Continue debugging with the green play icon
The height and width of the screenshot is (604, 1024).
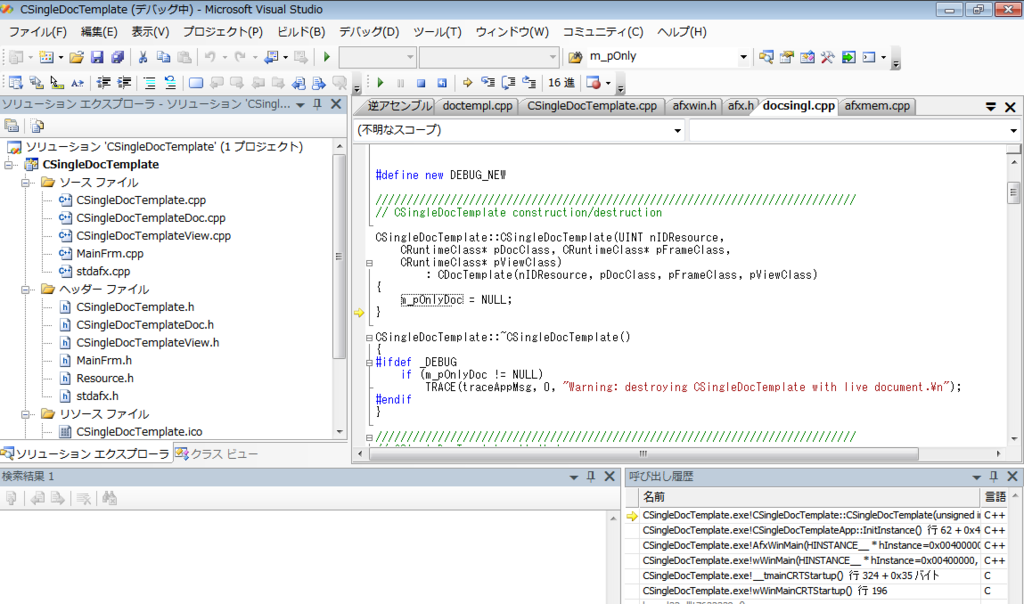[380, 83]
